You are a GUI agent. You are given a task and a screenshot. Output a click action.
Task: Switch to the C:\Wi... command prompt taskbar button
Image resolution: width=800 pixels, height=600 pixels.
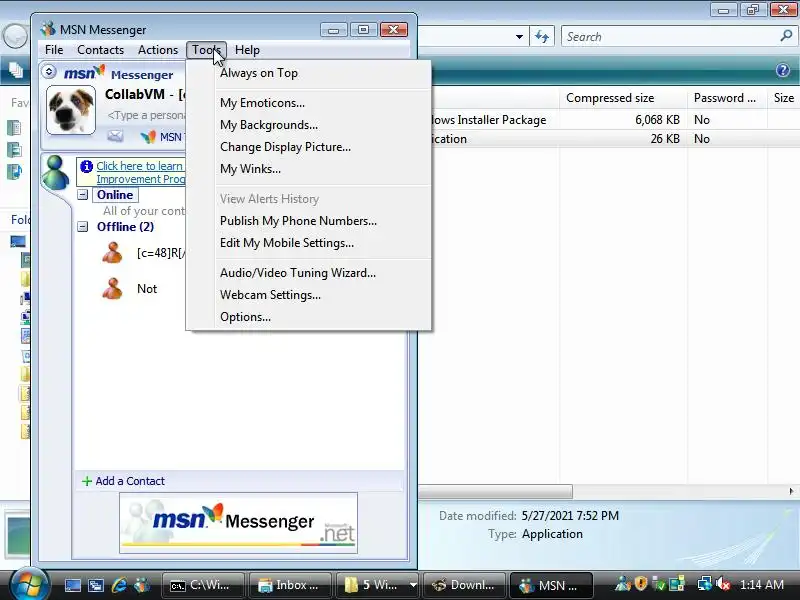(203, 585)
